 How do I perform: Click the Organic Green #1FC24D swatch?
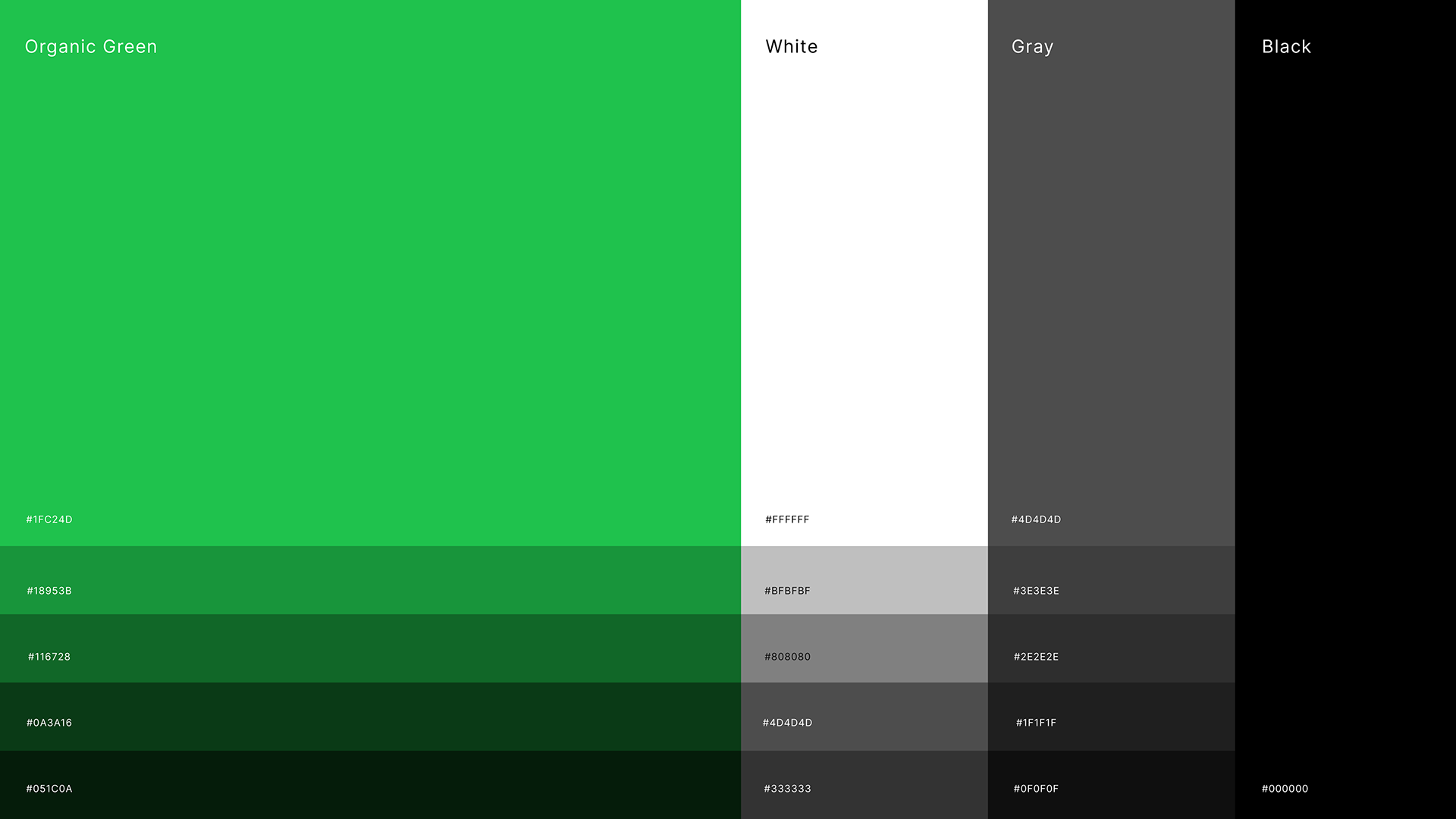pos(370,273)
